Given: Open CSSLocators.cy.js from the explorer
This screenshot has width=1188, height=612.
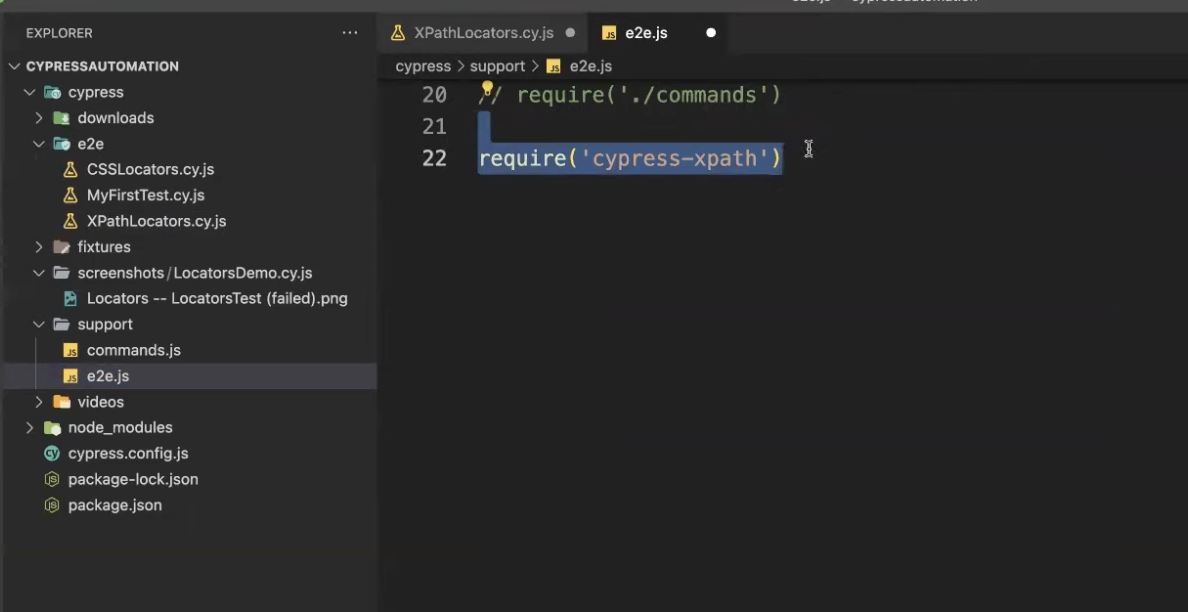Looking at the screenshot, I should click(150, 170).
